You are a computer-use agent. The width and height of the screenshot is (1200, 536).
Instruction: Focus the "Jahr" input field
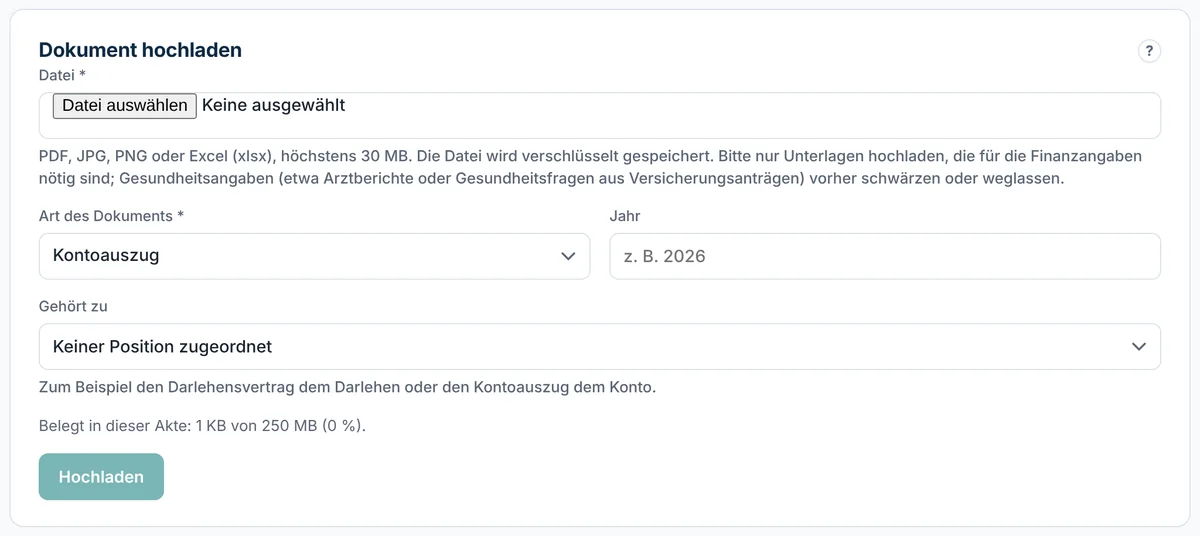pos(885,256)
